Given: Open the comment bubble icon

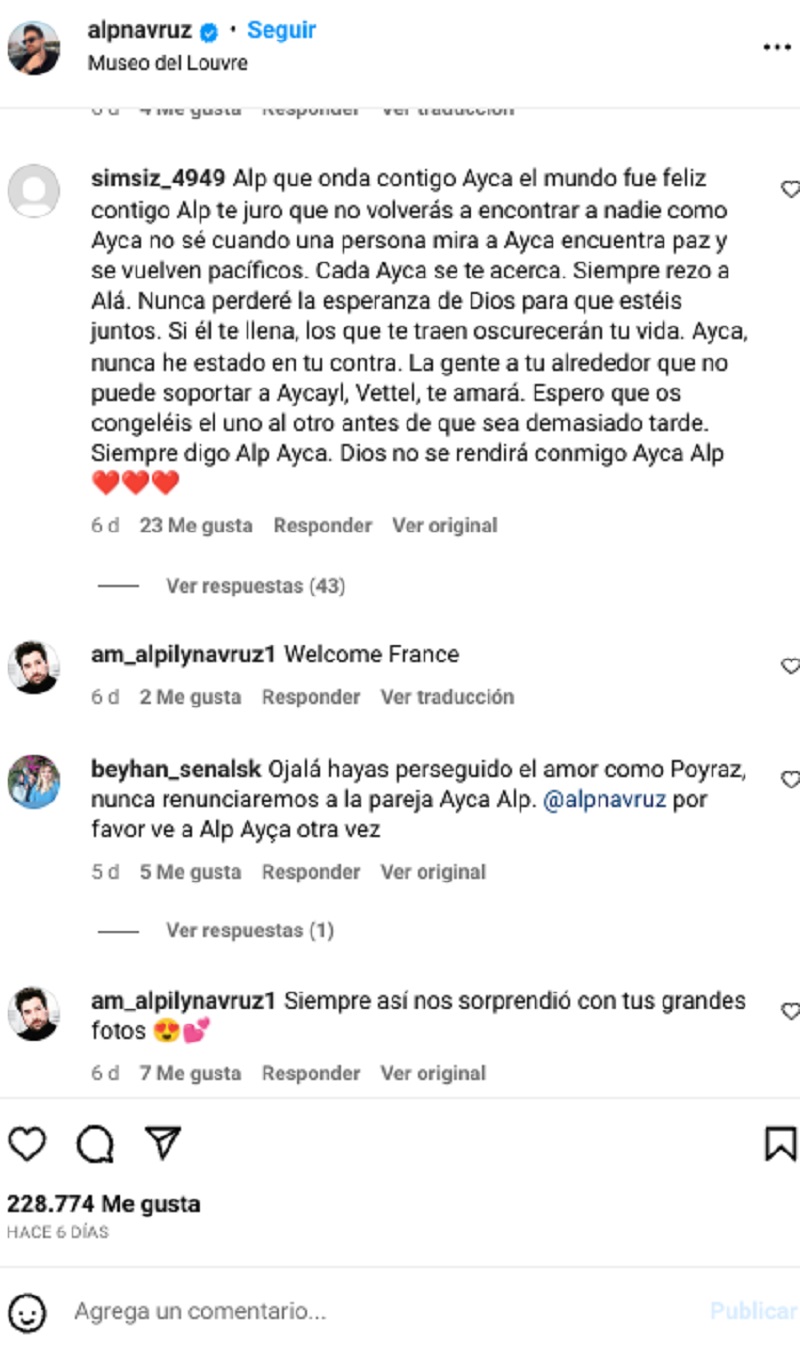Looking at the screenshot, I should [95, 1144].
